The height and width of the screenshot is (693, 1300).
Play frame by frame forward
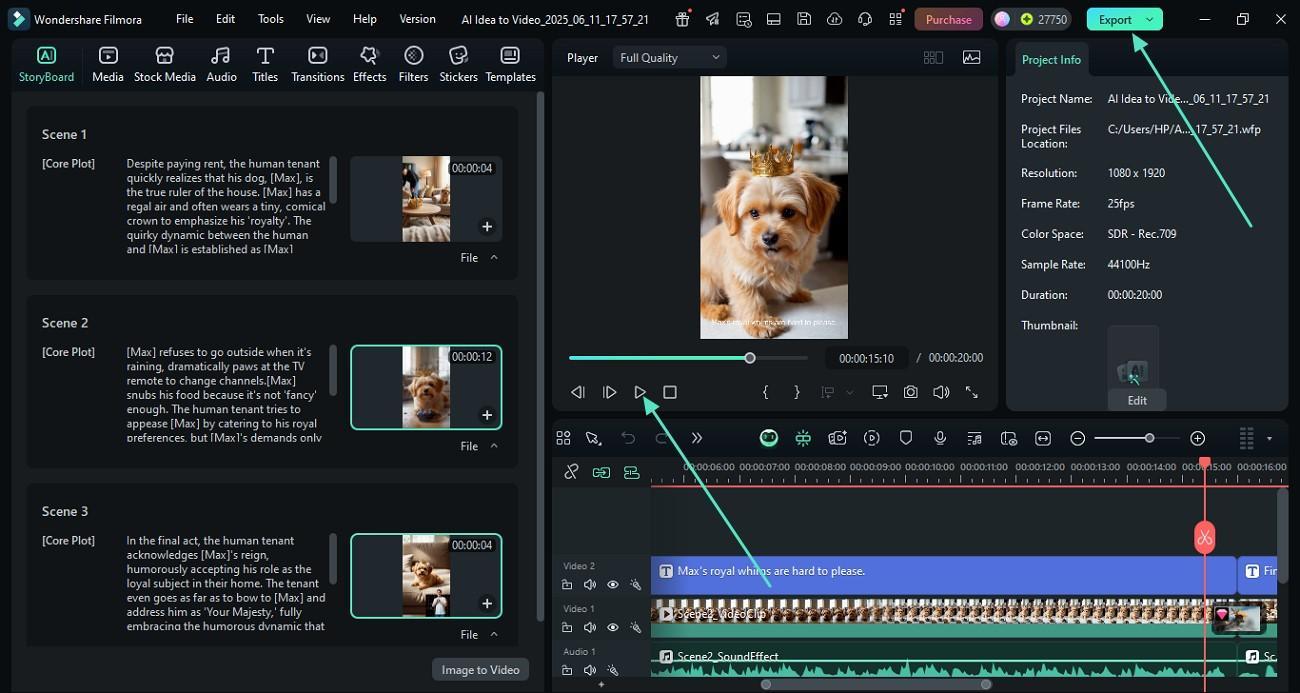pyautogui.click(x=609, y=392)
